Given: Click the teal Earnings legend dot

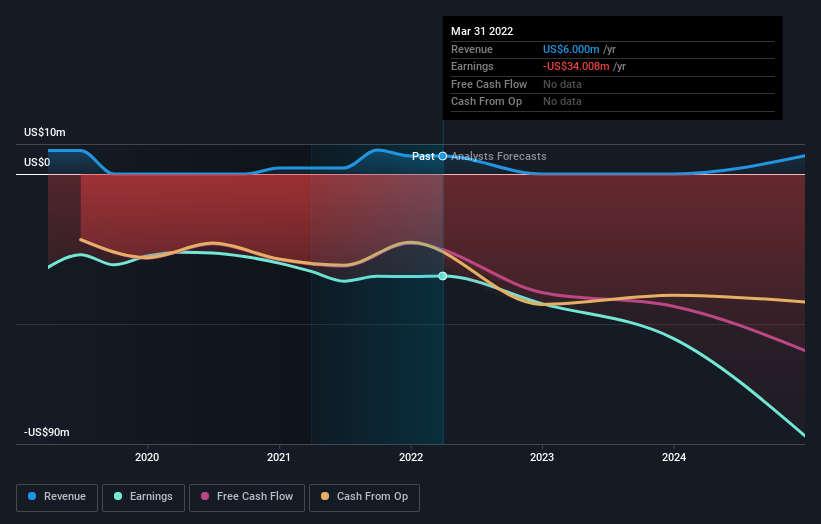Looking at the screenshot, I should [118, 496].
